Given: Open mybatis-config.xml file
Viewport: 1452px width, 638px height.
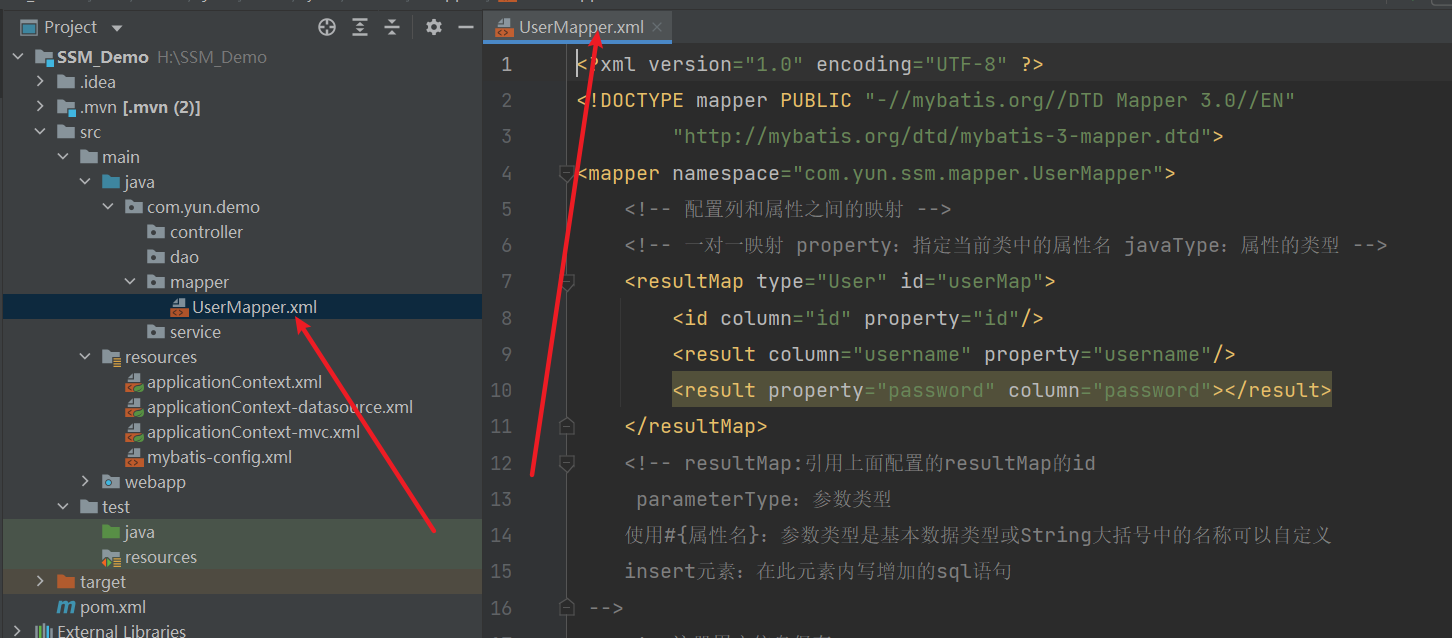Looking at the screenshot, I should pyautogui.click(x=219, y=457).
